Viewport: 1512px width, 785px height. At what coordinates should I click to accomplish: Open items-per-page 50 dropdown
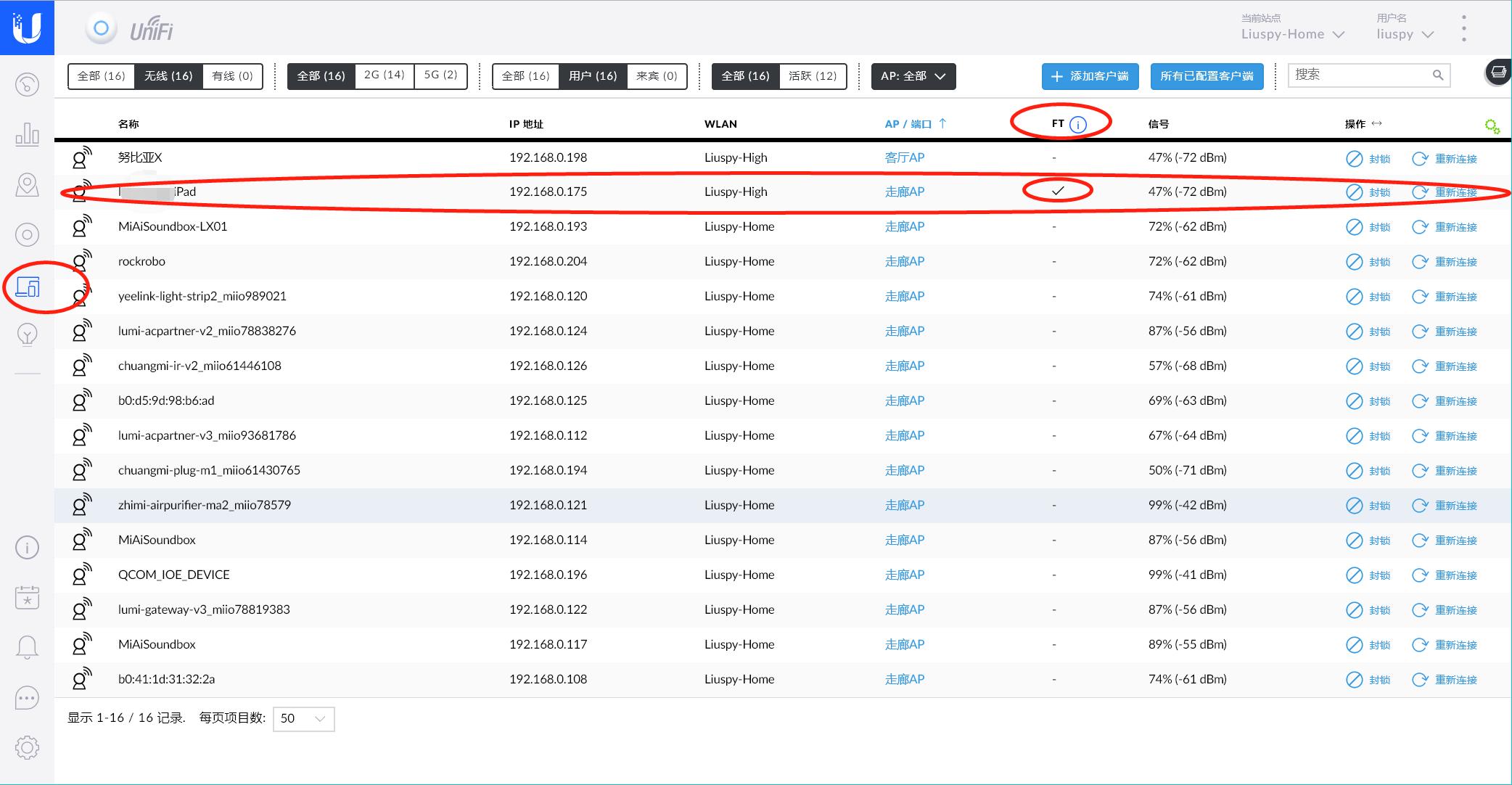pos(303,718)
